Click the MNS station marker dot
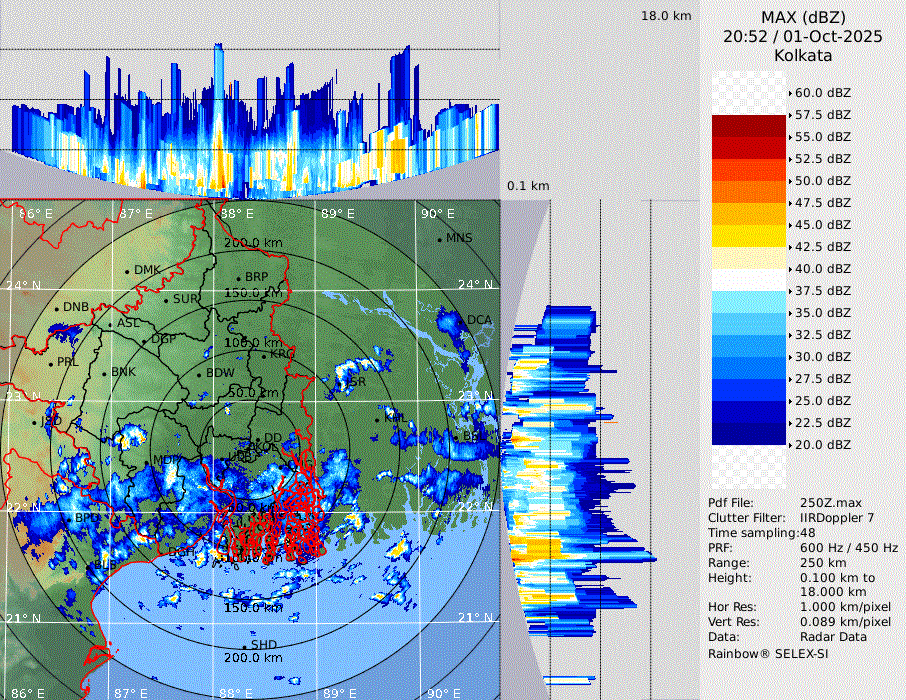Viewport: 906px width, 700px height. (x=439, y=239)
